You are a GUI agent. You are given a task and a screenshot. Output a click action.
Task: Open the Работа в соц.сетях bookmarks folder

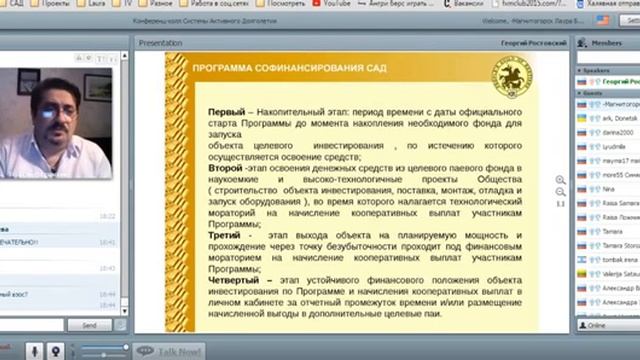pos(215,4)
